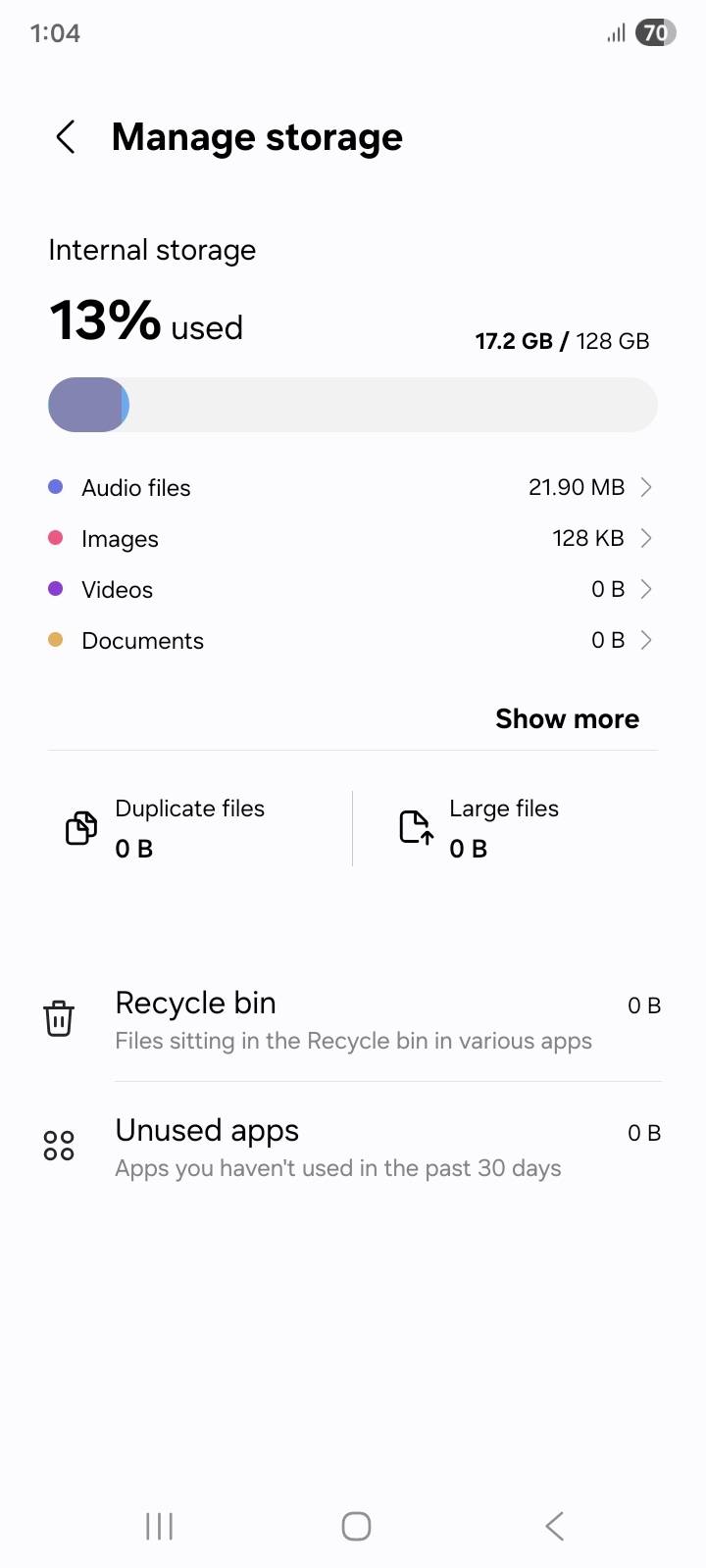The width and height of the screenshot is (706, 1568).
Task: Tap the internal storage usage bar
Action: coord(353,405)
